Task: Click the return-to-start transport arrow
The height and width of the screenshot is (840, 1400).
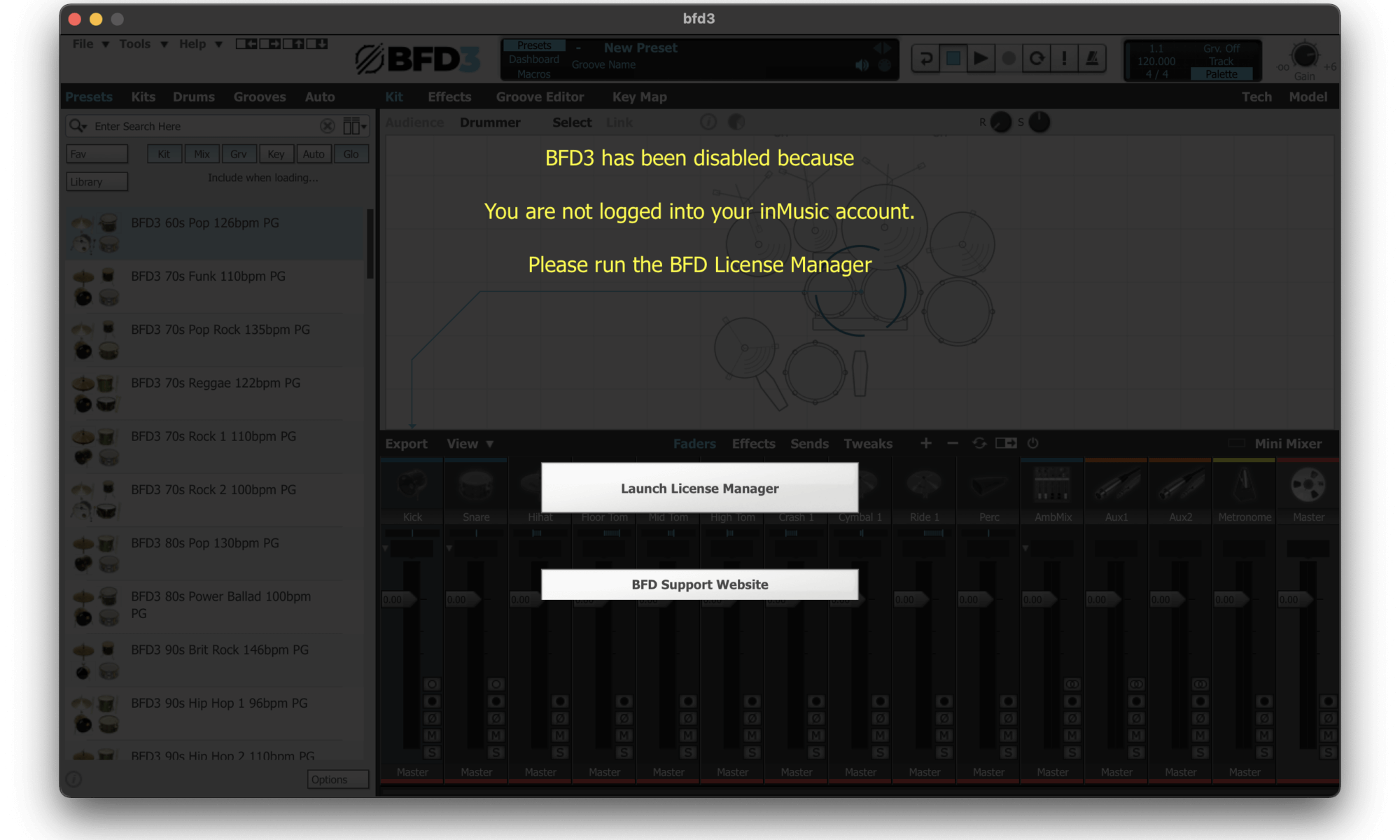Action: [x=925, y=58]
